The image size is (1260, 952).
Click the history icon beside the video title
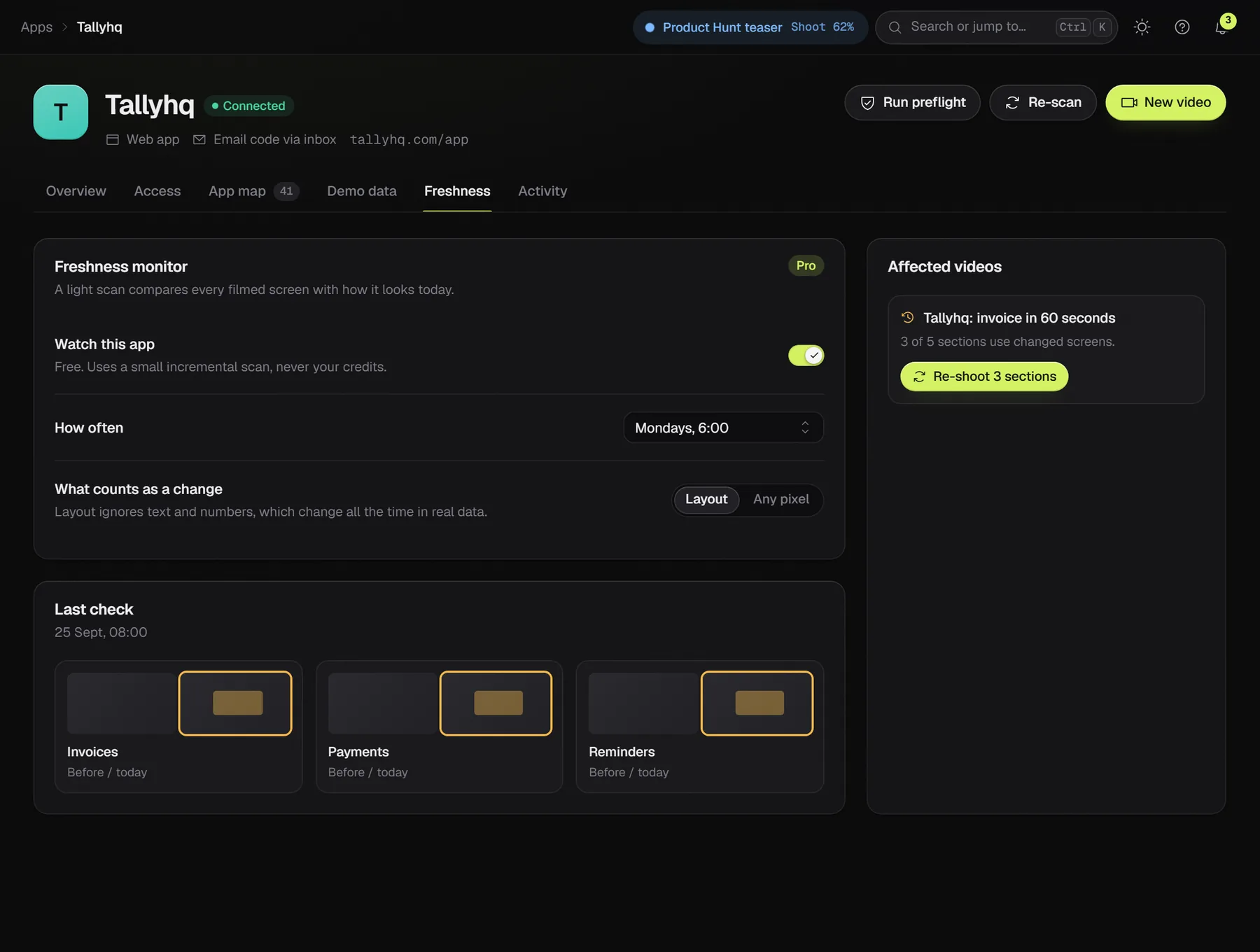908,317
